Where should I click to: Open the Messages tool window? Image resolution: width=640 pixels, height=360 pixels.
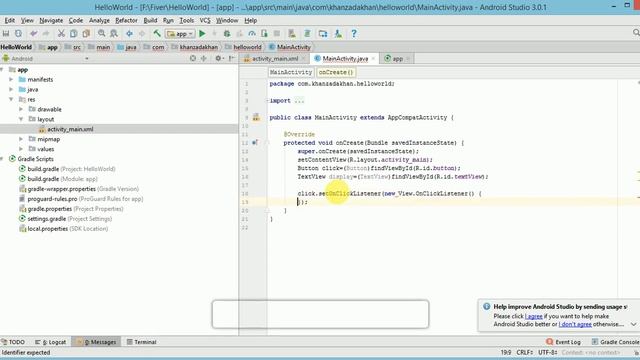click(x=96, y=342)
